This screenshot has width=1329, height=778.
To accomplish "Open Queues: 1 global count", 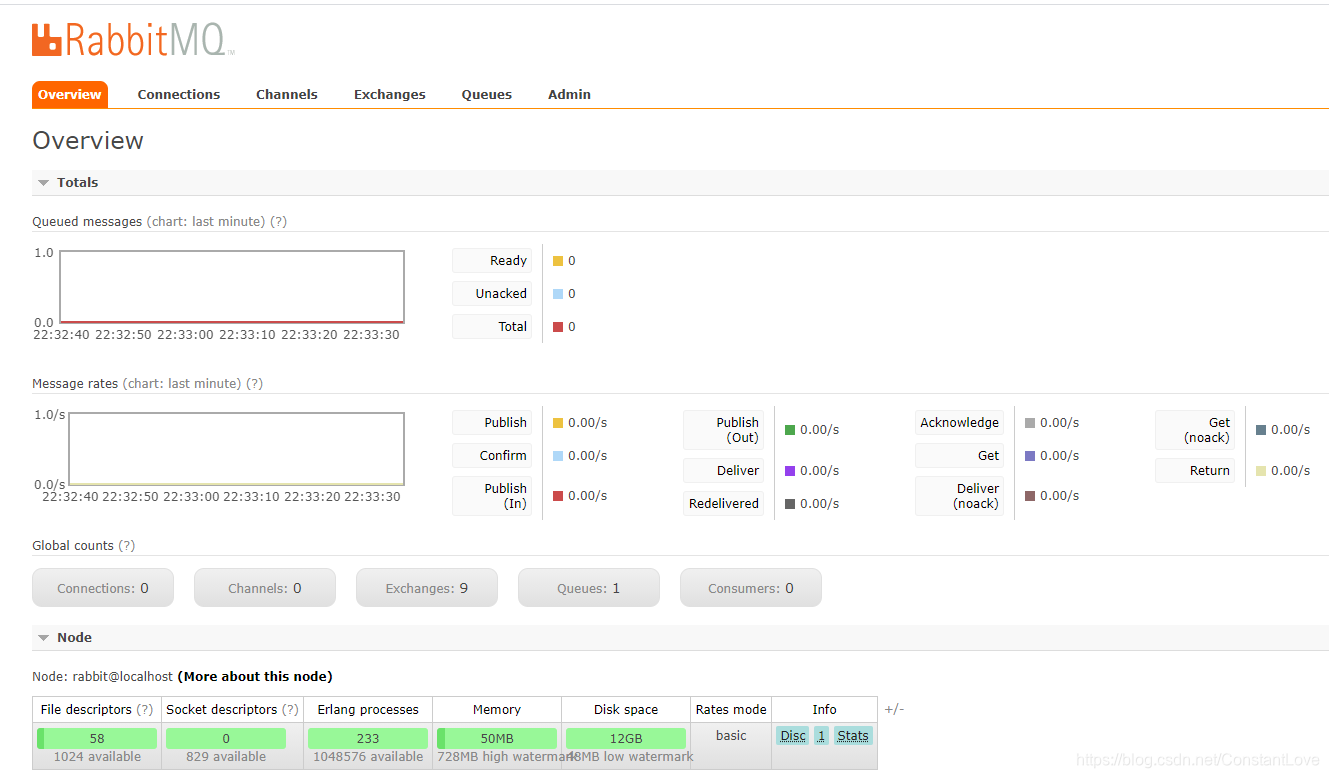I will [589, 588].
